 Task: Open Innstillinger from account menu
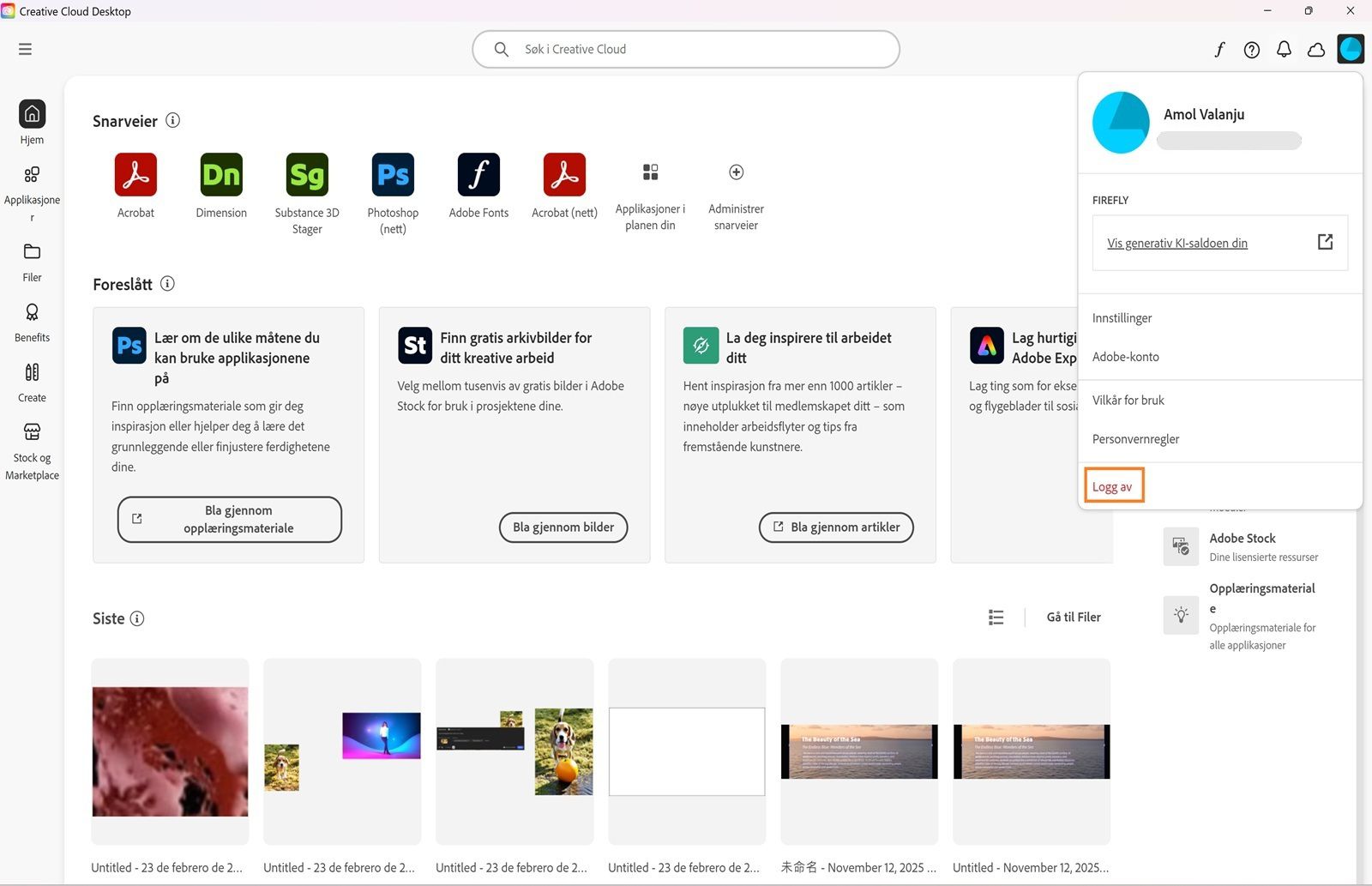tap(1219, 318)
